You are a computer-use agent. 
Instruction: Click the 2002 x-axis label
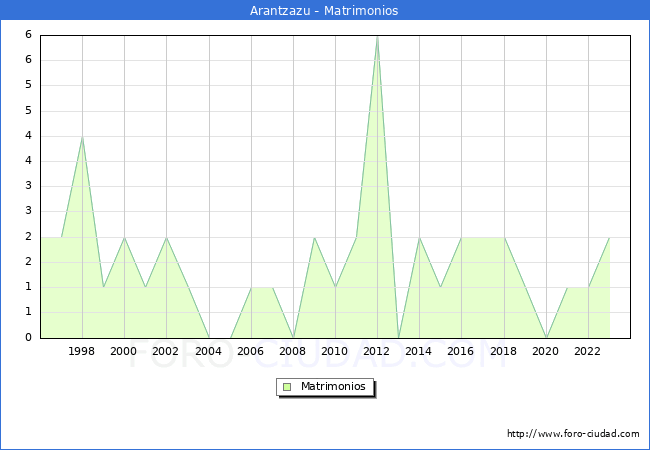(x=166, y=351)
